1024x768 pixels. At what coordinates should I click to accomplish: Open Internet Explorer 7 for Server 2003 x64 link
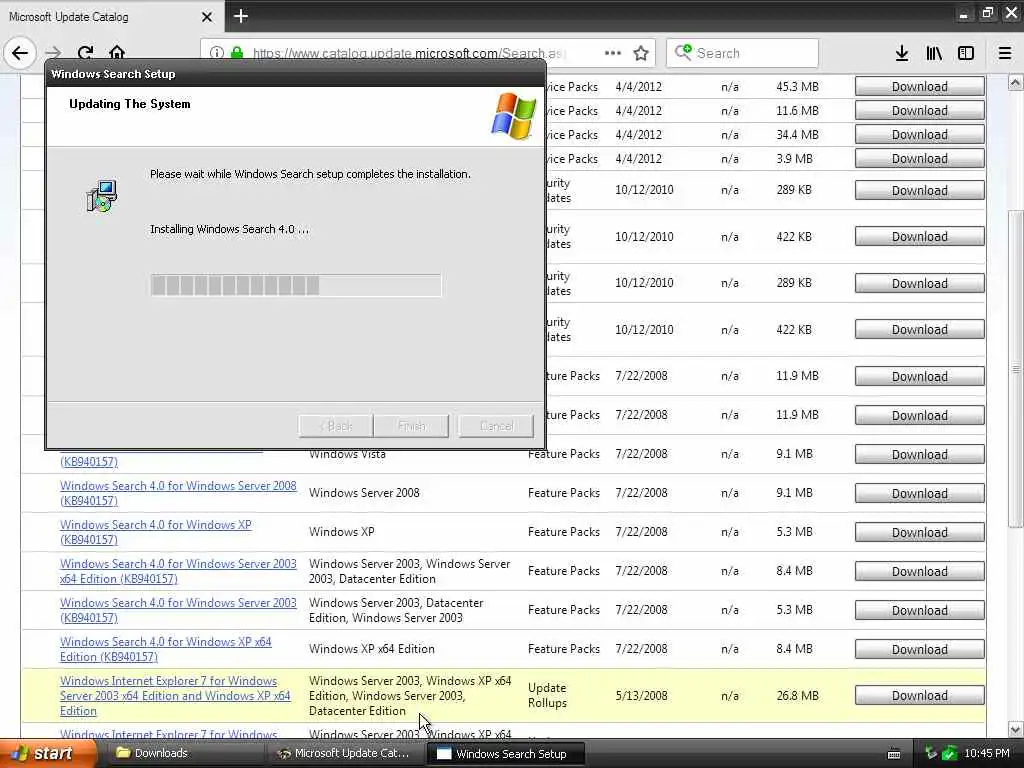(x=175, y=696)
